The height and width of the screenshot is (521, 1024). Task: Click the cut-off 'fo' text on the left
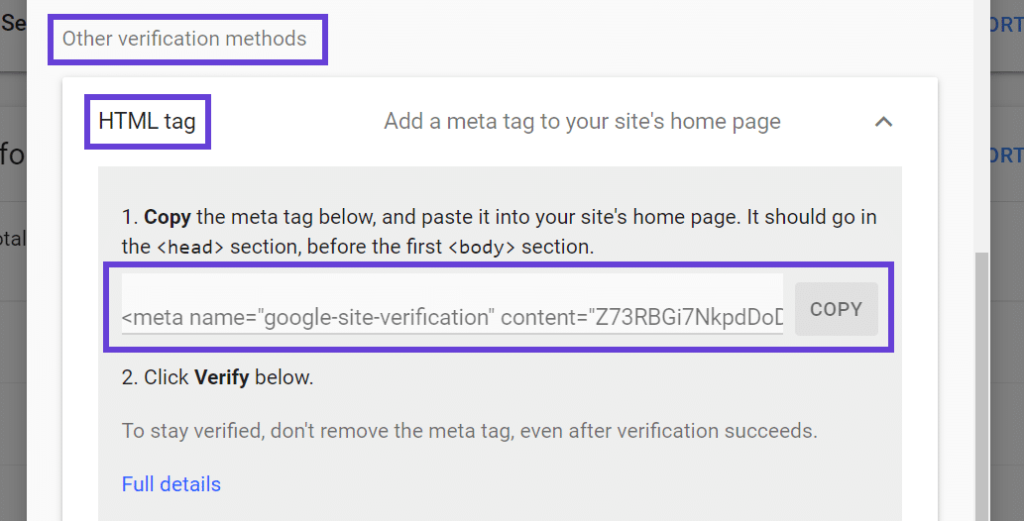12,156
